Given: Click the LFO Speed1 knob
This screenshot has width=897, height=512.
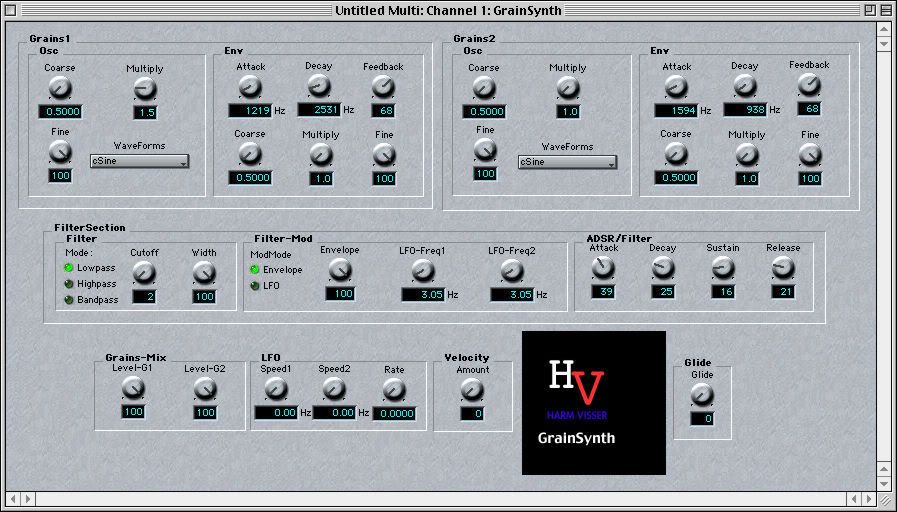Looking at the screenshot, I should [x=276, y=390].
